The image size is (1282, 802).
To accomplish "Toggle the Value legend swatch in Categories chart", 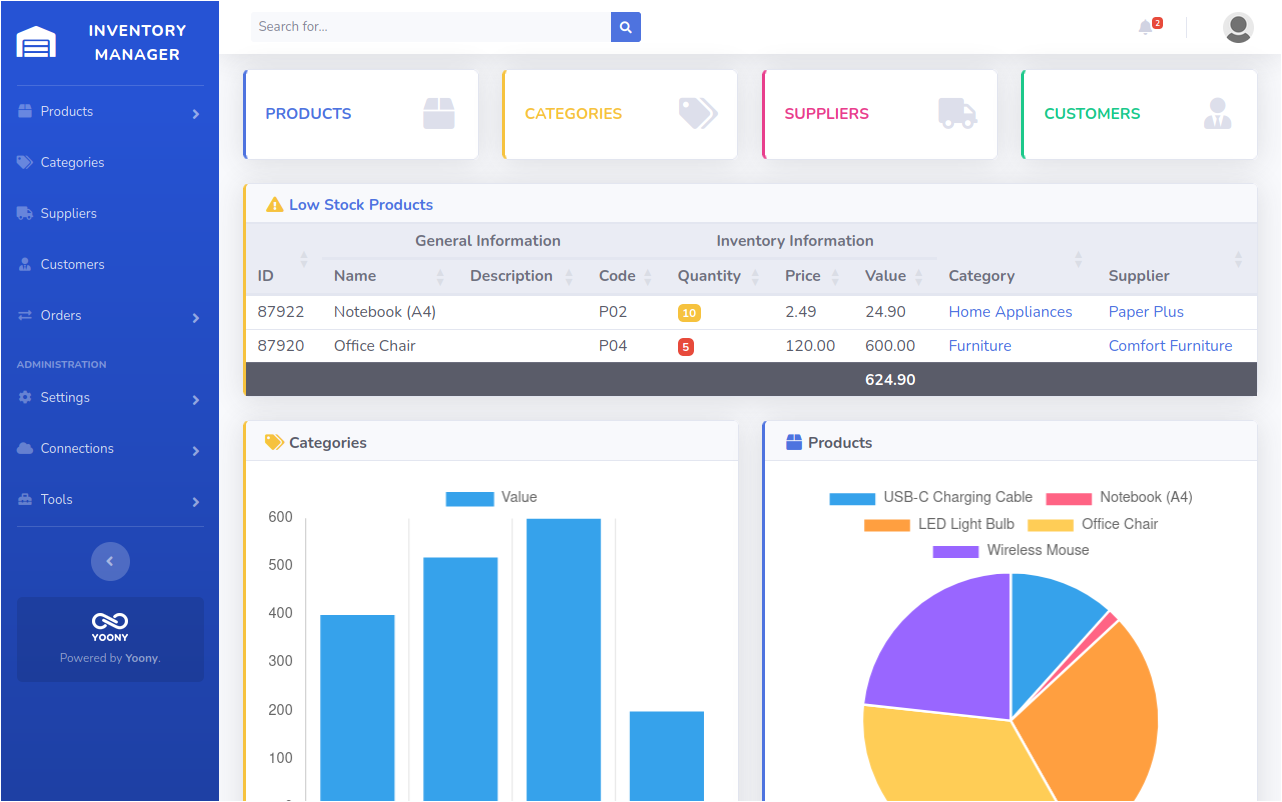I will click(x=470, y=498).
